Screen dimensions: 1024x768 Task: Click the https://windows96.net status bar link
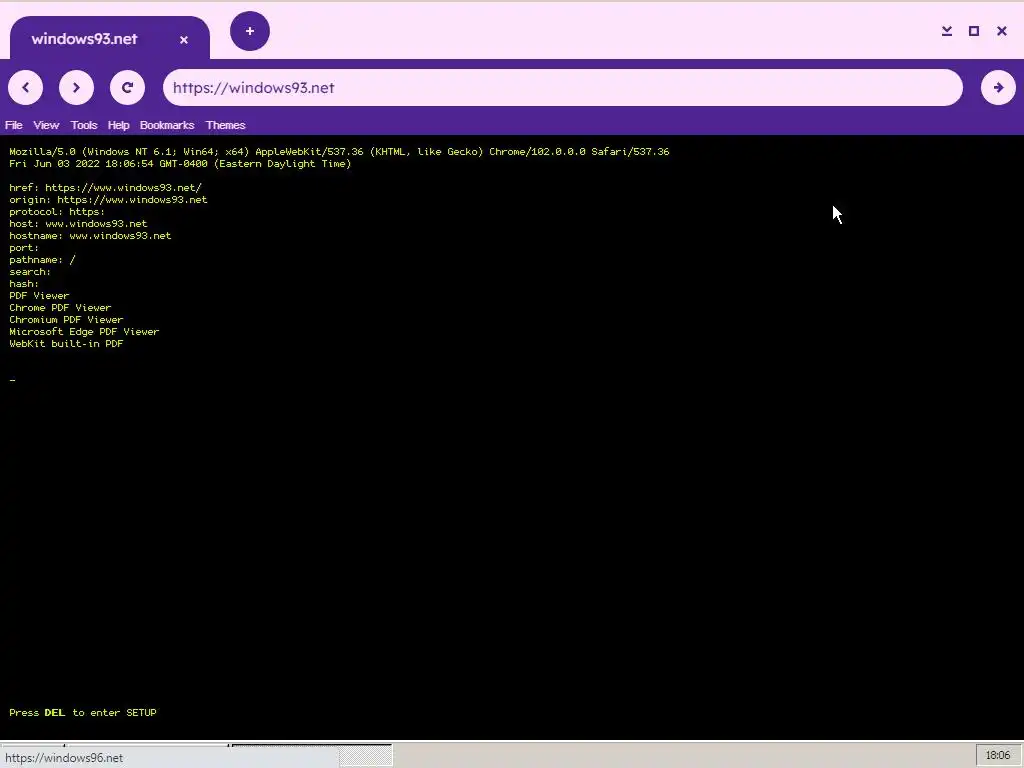64,758
